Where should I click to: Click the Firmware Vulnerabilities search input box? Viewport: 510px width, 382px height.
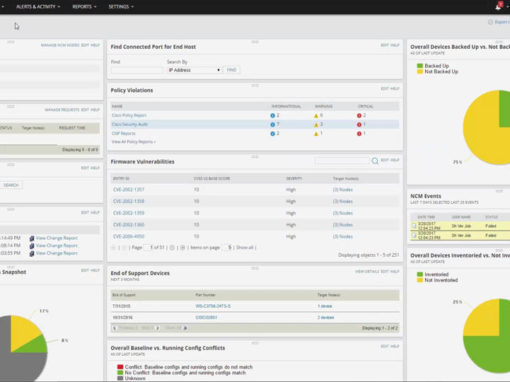point(342,161)
